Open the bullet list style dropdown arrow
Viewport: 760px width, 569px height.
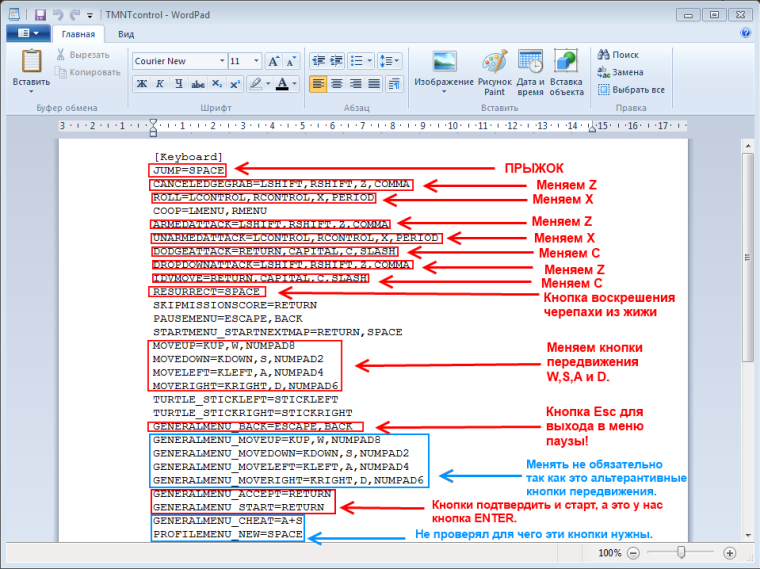coord(369,61)
